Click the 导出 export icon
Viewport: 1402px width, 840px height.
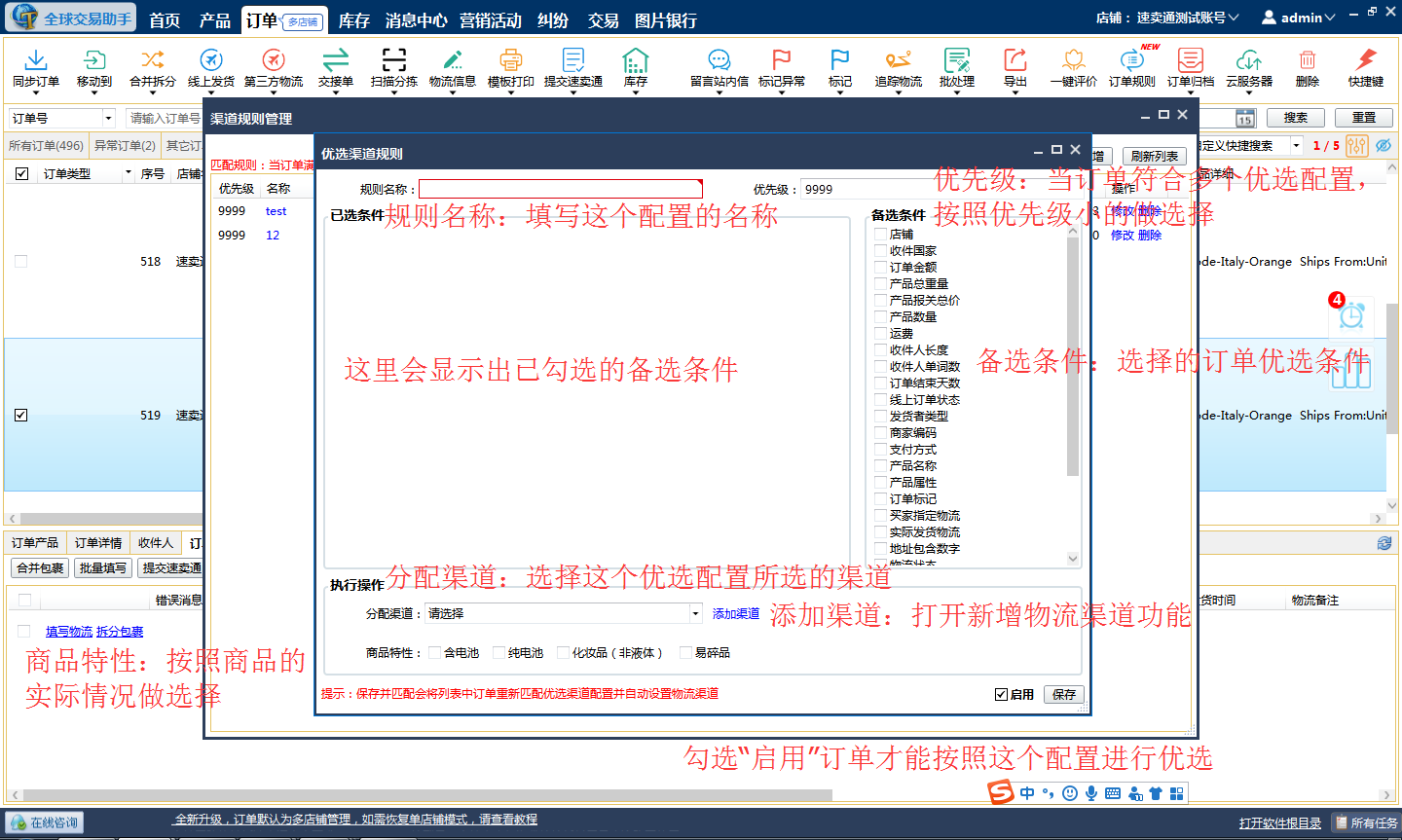1015,60
